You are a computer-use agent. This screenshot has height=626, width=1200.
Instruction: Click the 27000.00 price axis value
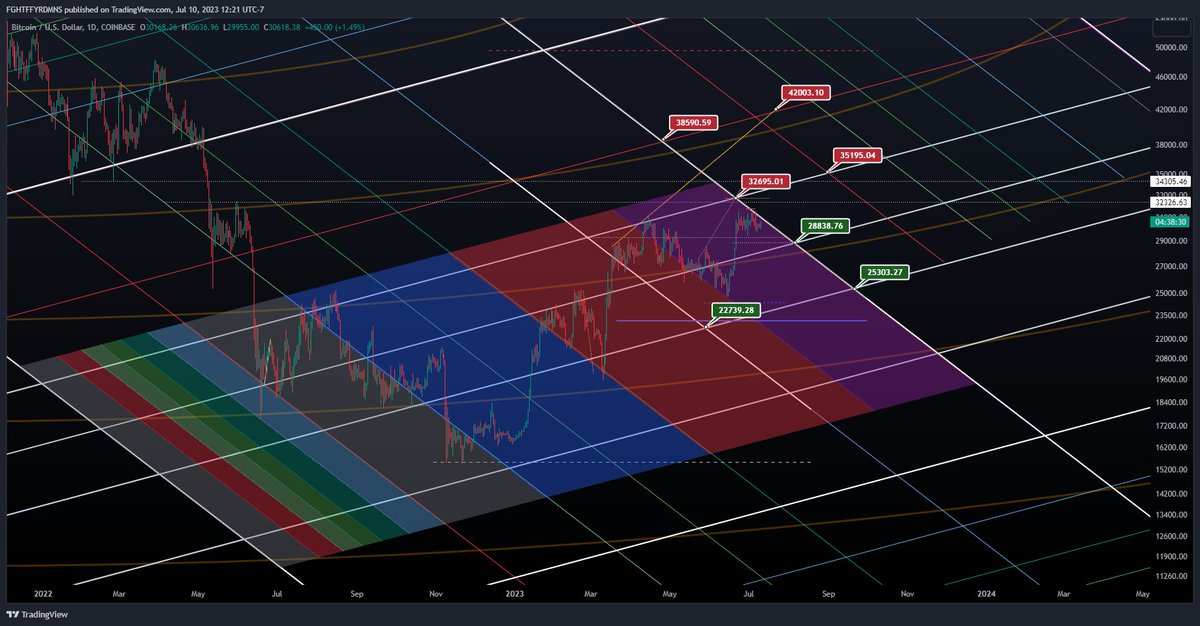(1169, 267)
